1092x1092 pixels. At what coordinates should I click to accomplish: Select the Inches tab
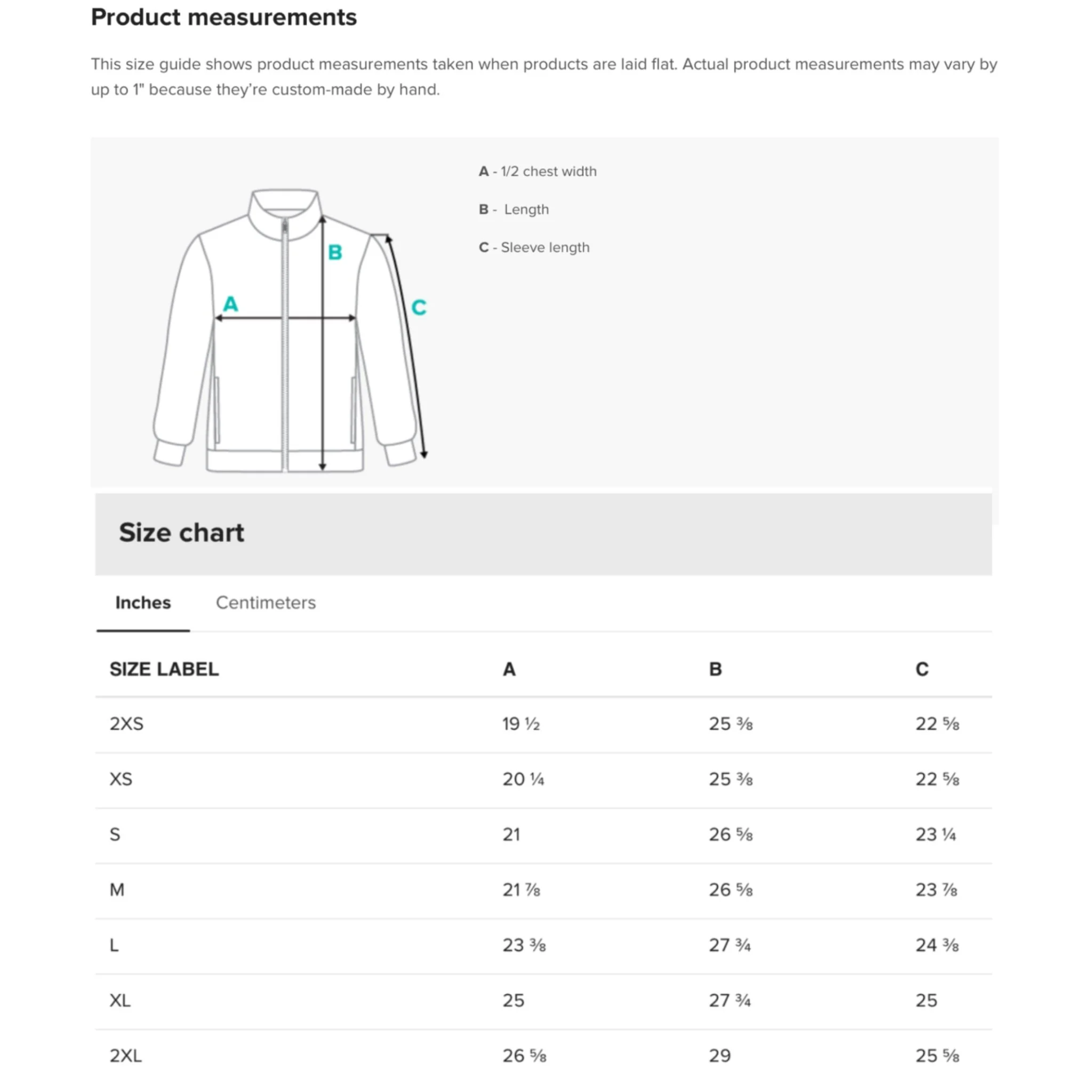(x=143, y=603)
